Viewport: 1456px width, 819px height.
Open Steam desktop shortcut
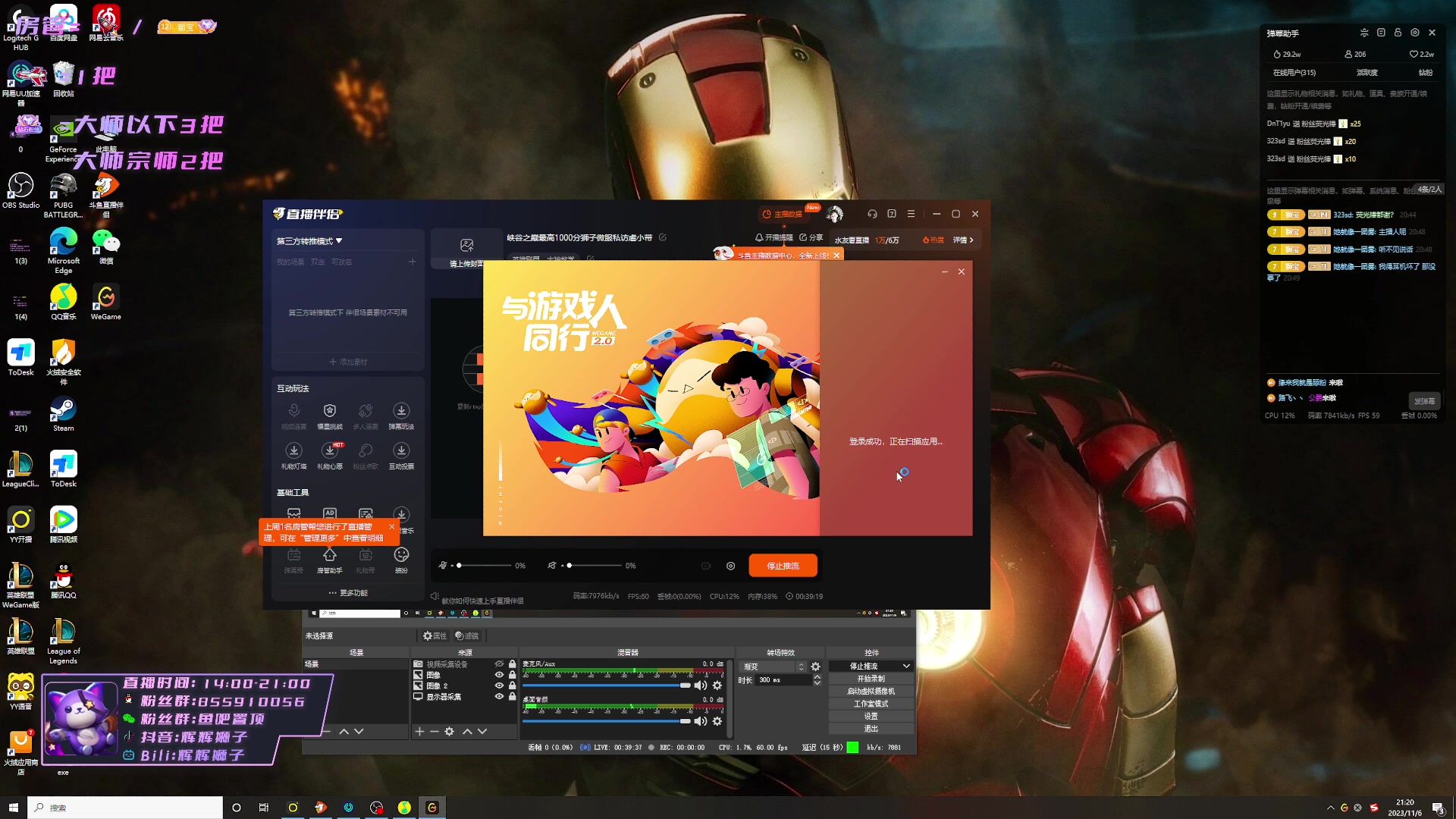tap(64, 414)
